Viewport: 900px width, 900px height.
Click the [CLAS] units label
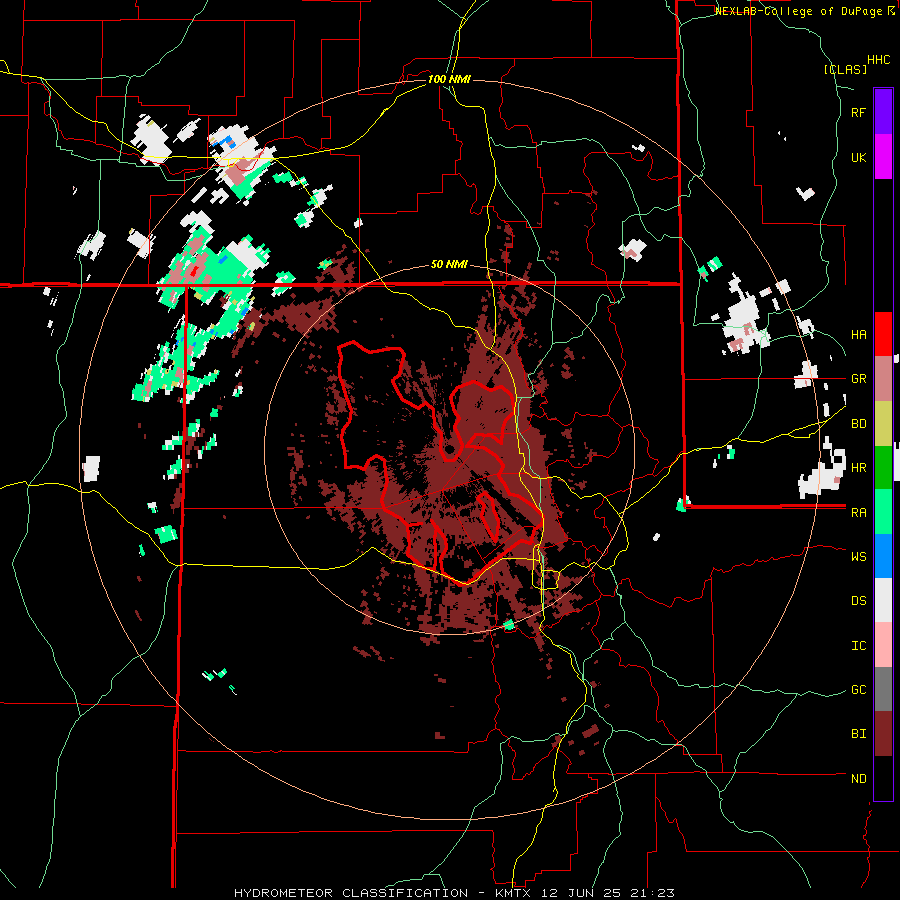(x=845, y=70)
